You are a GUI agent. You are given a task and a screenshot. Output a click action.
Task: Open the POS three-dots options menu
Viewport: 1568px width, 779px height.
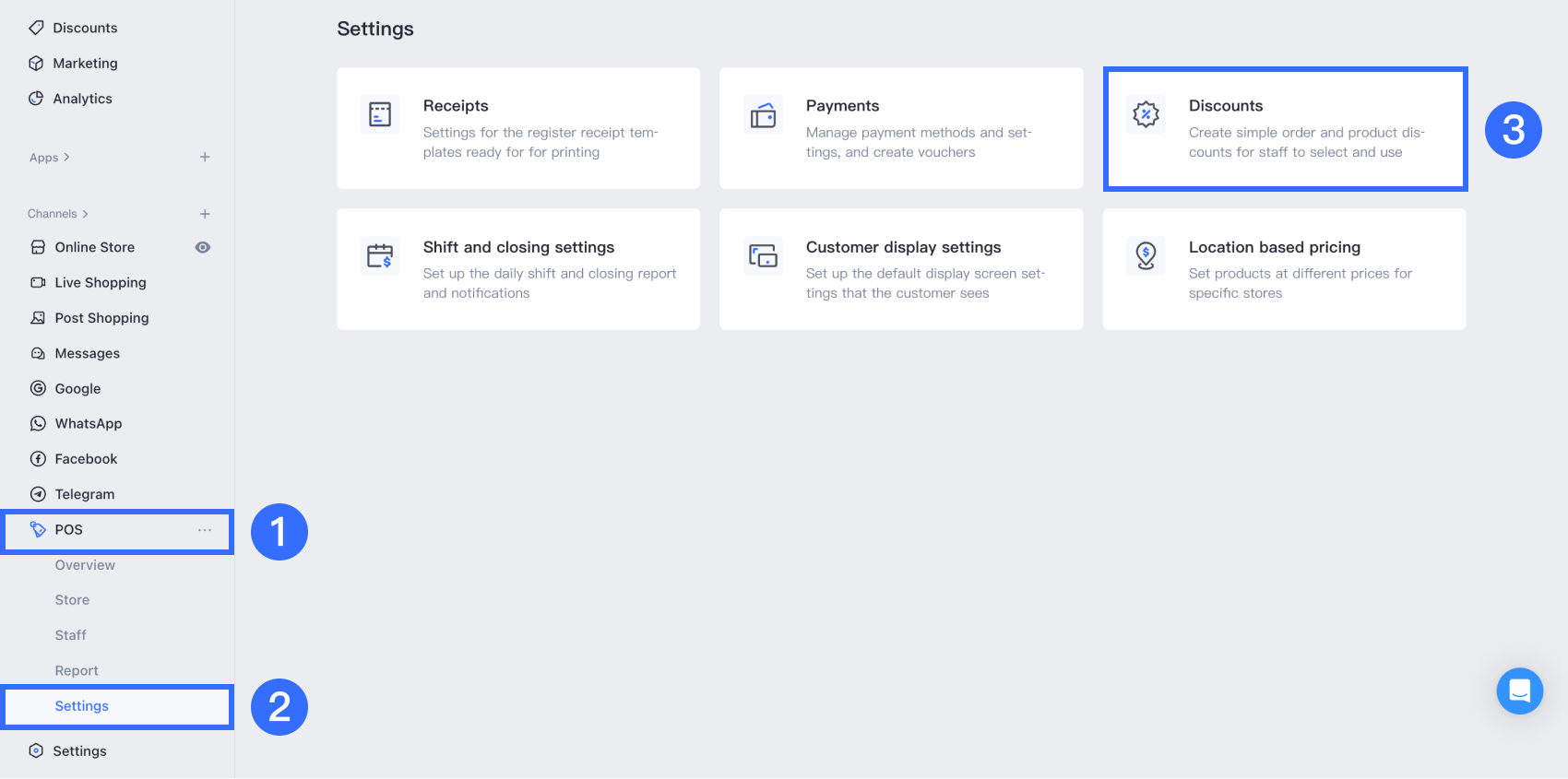pyautogui.click(x=205, y=530)
